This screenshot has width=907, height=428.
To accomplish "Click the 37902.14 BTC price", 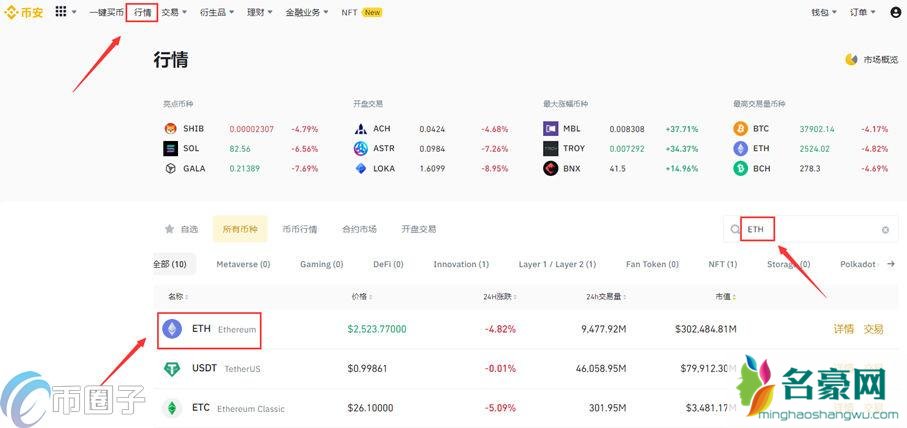I will coord(817,128).
